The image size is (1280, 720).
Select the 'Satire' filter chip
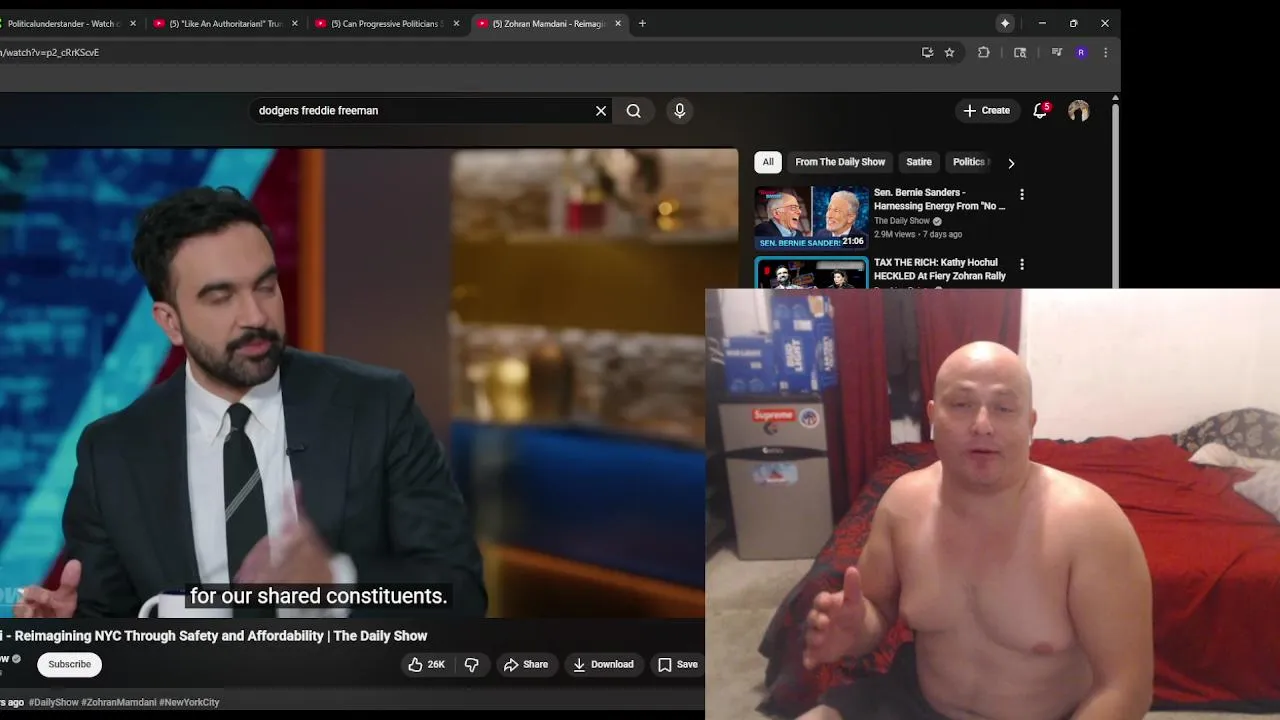[x=919, y=162]
